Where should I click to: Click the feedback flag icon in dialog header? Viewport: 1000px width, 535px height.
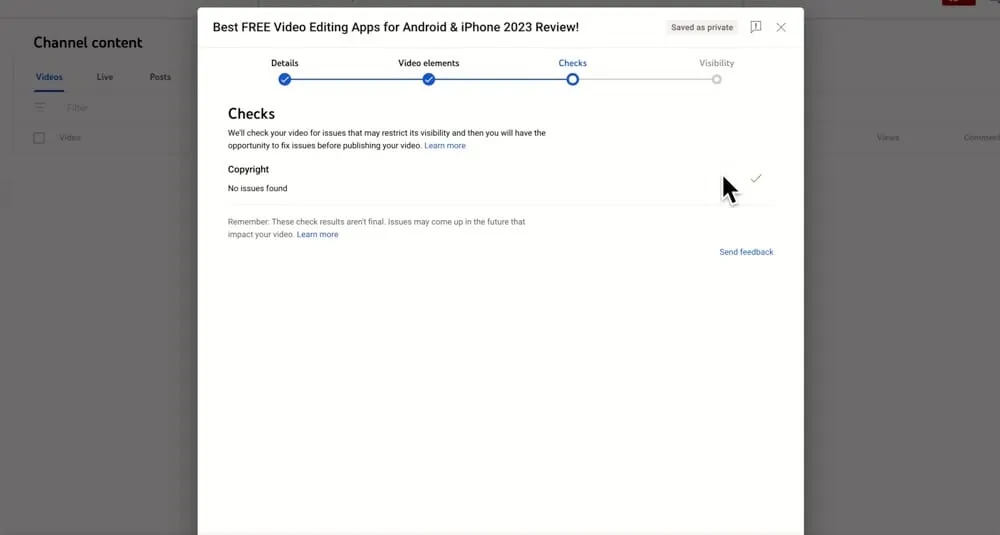point(756,27)
